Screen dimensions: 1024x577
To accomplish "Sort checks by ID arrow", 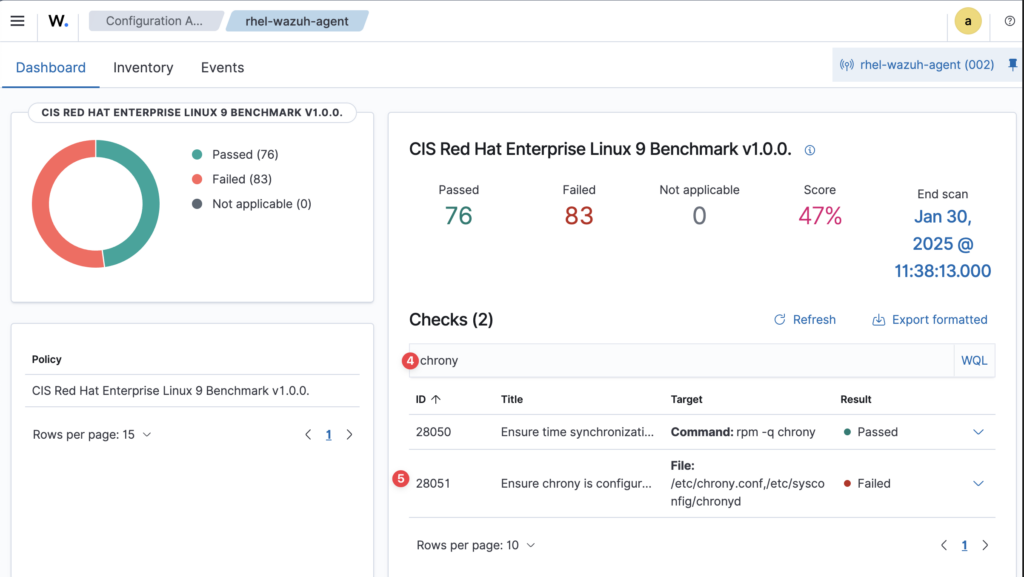I will click(x=436, y=399).
